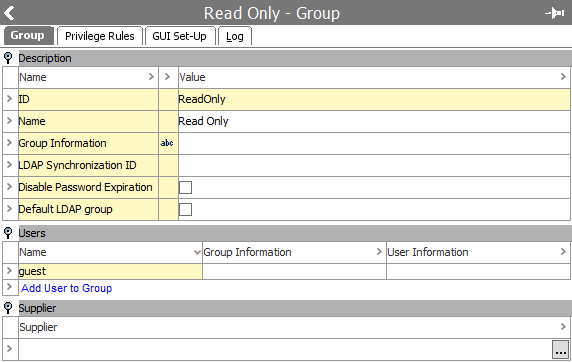Expand the Name row arrow in Description
Screen dimensions: 572x362
pyautogui.click(x=10, y=121)
